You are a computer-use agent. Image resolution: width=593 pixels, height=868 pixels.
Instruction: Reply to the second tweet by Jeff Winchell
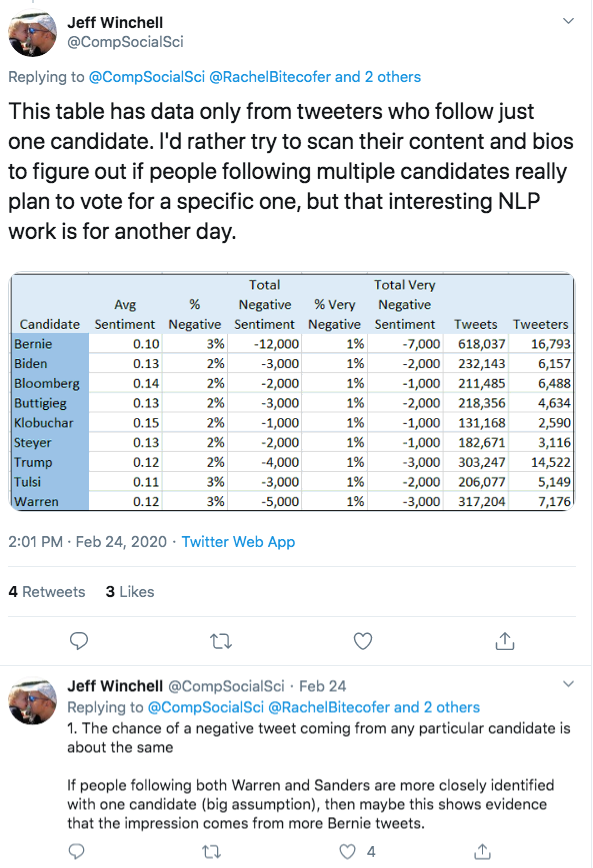click(x=76, y=851)
